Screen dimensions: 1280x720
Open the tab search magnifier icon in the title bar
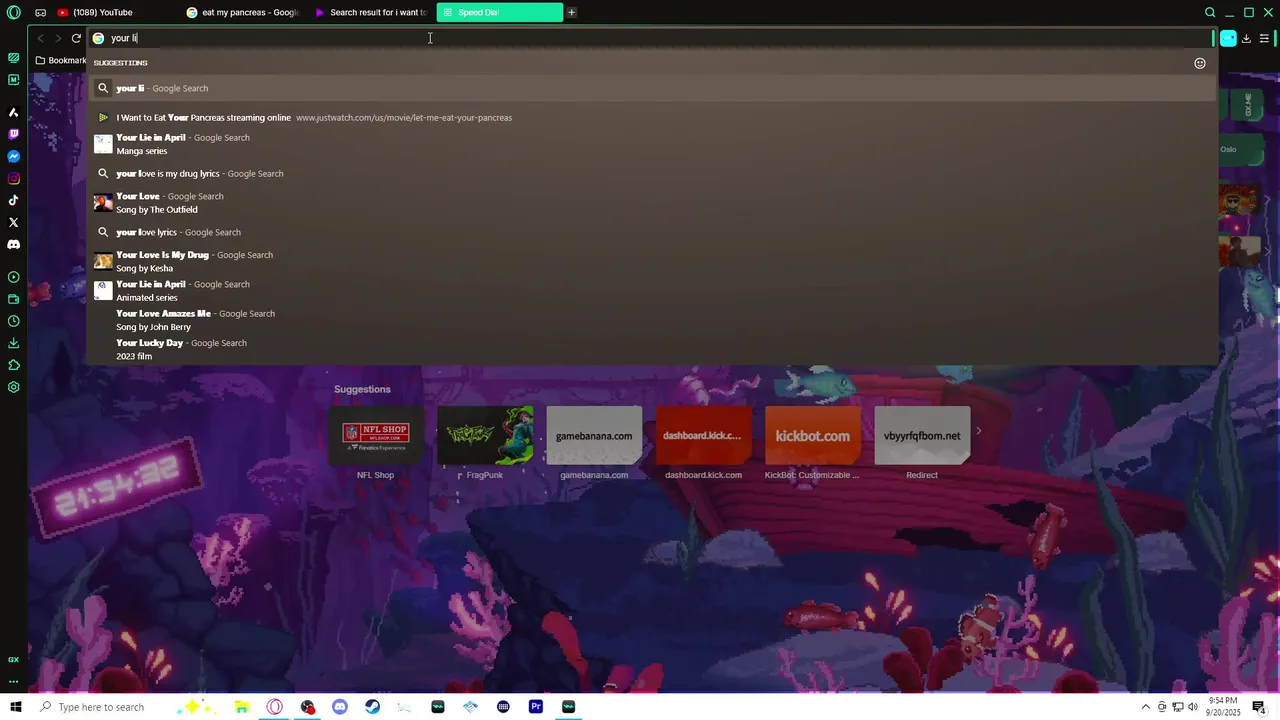[1210, 12]
